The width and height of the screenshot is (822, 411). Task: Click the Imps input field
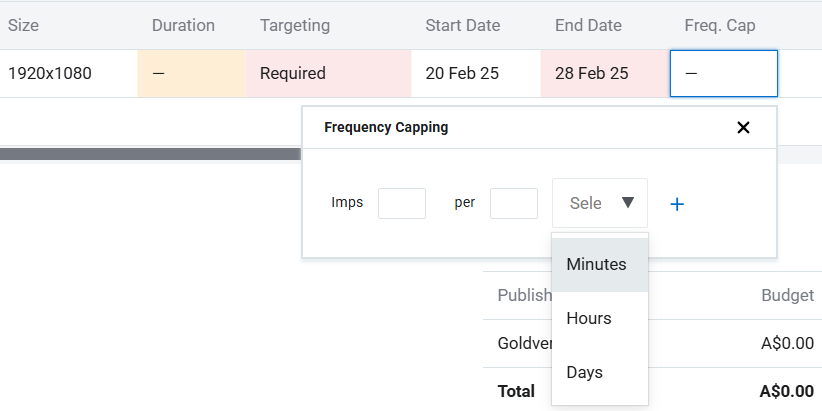tap(402, 203)
